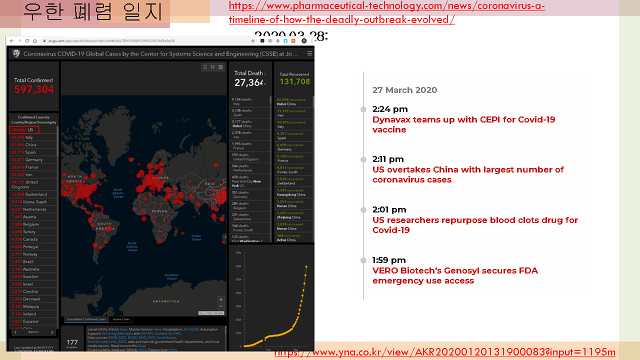640x360 pixels.
Task: Click the Johns Hopkins shield logo
Action: point(16,53)
